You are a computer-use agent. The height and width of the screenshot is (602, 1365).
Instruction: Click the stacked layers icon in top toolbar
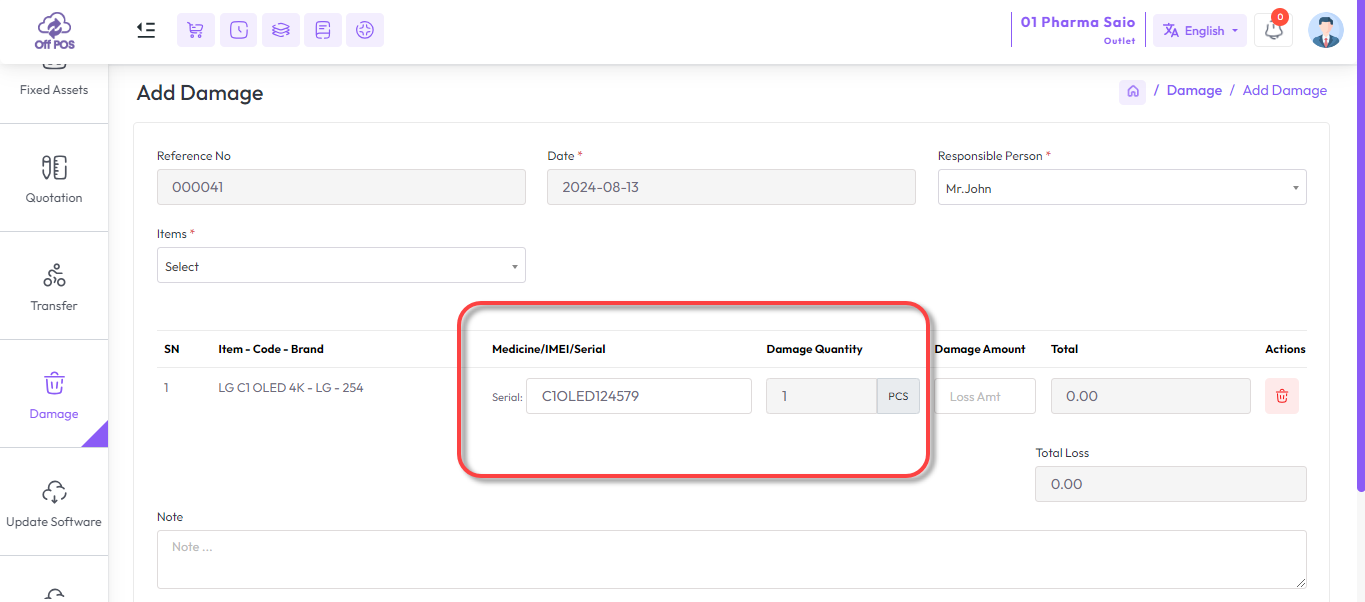coord(281,30)
